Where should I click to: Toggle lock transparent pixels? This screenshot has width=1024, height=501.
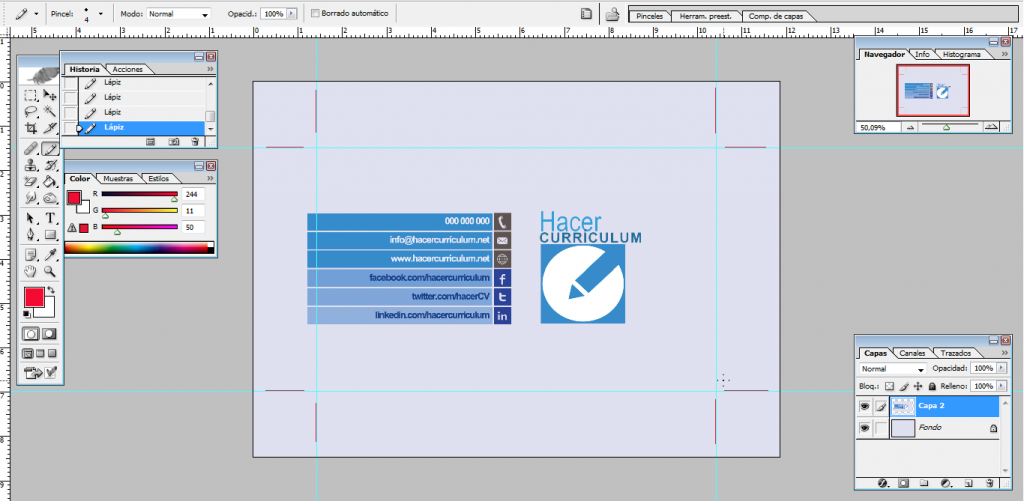pyautogui.click(x=889, y=386)
